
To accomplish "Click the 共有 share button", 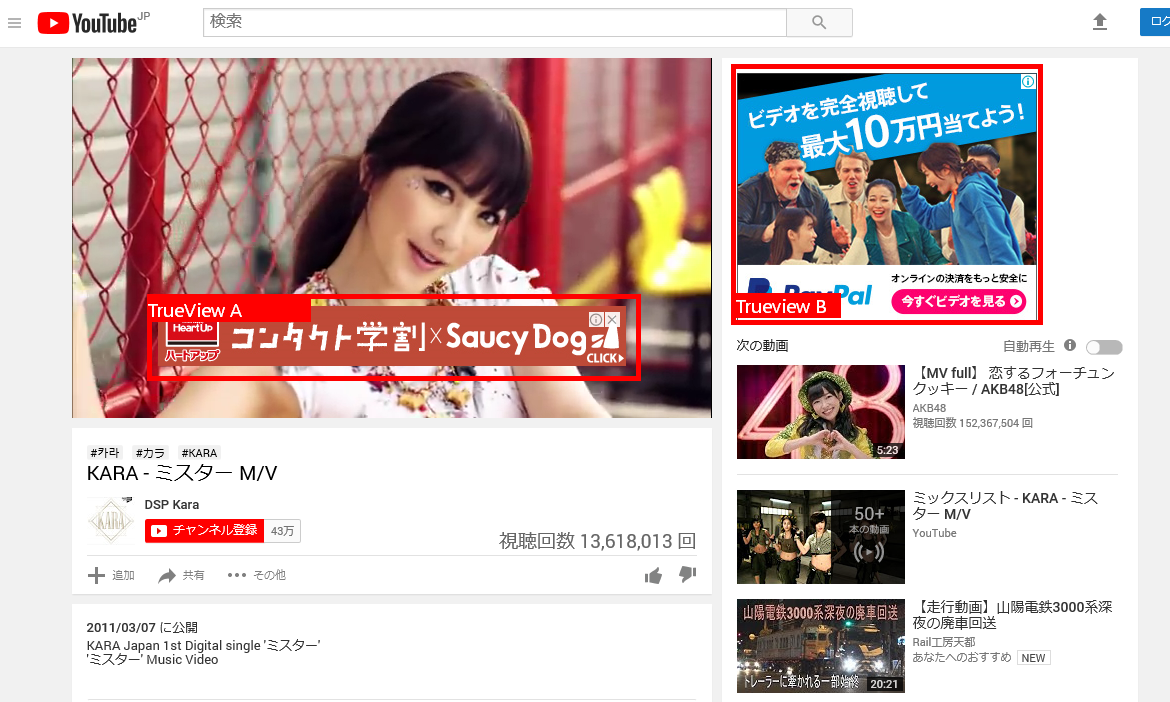I will point(181,575).
